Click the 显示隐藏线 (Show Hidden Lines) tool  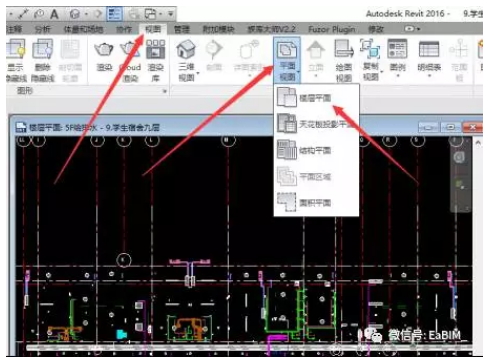16,60
